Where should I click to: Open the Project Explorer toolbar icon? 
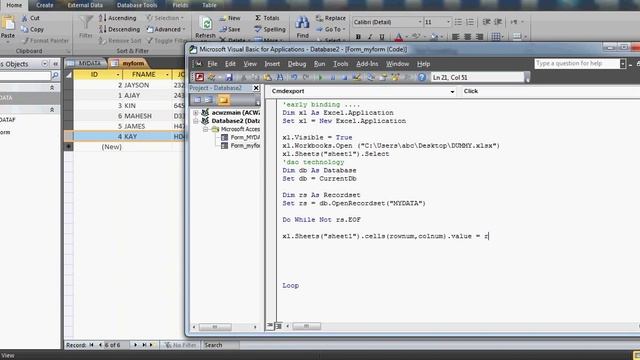[x=371, y=77]
